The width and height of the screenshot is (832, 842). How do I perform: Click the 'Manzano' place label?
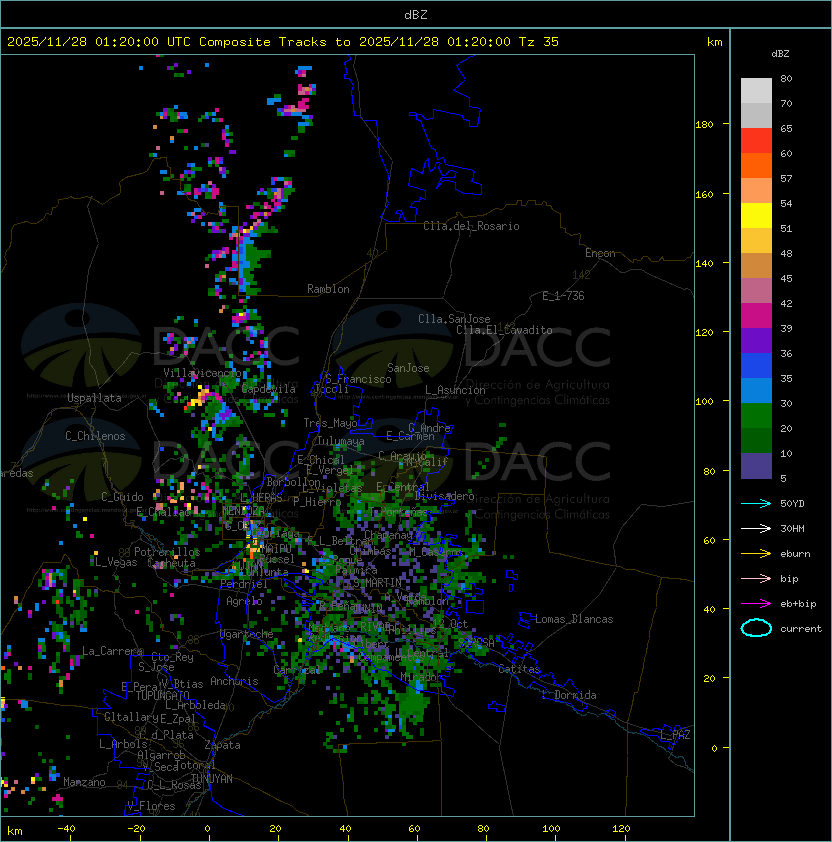(x=84, y=782)
